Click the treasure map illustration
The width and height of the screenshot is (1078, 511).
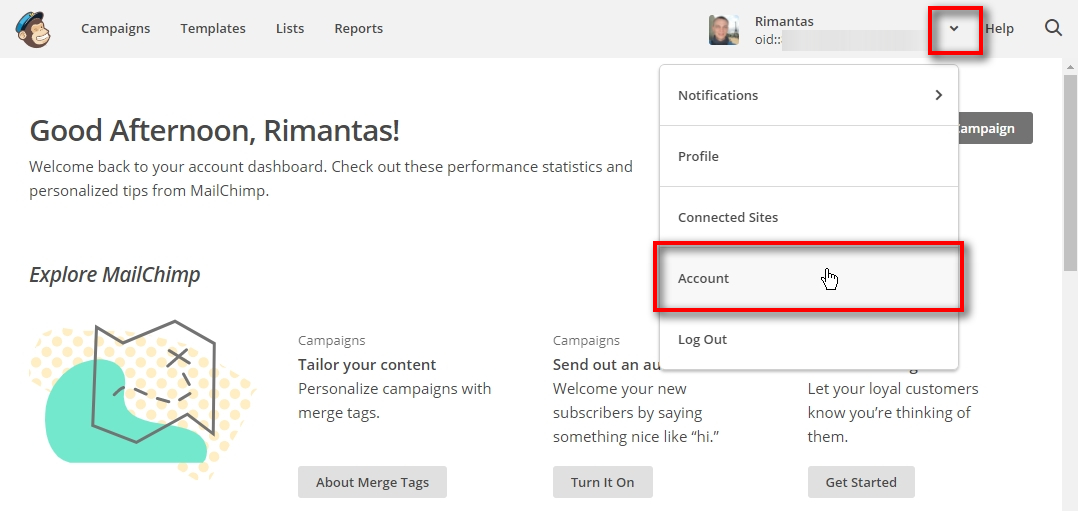[x=142, y=393]
